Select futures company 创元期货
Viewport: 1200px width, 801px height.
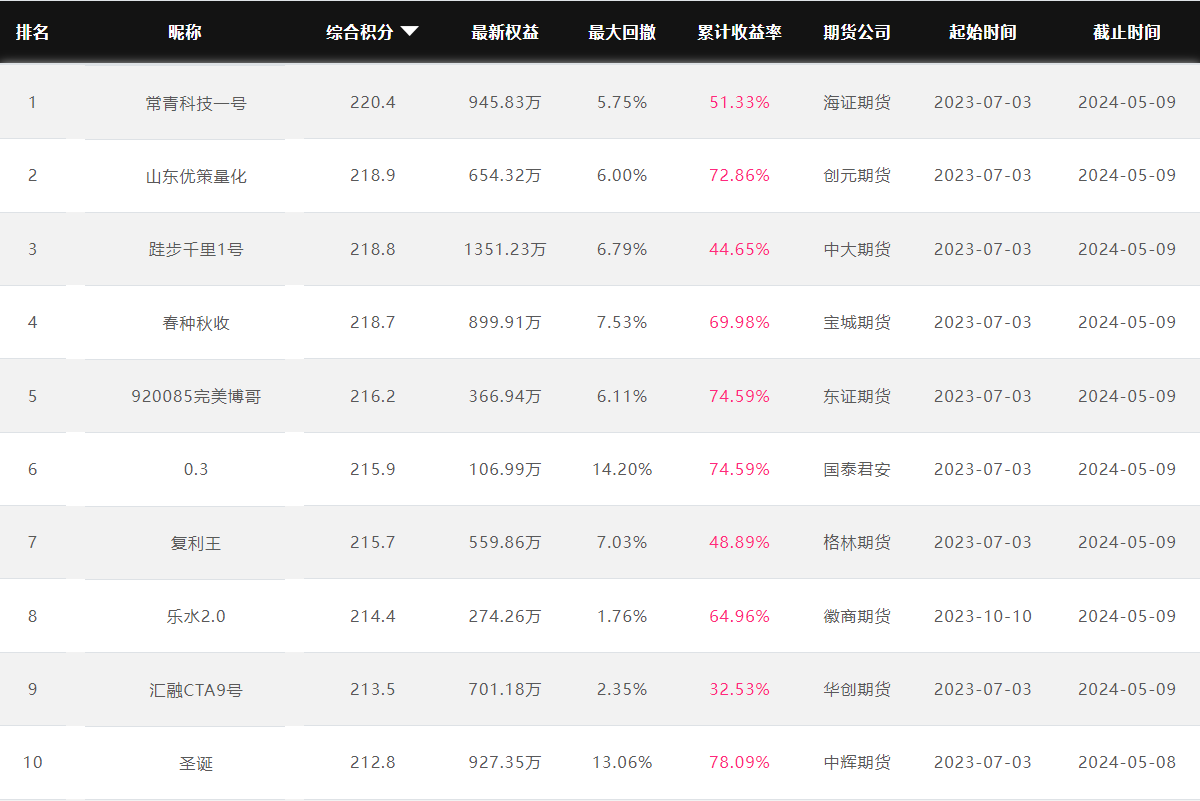pyautogui.click(x=857, y=175)
